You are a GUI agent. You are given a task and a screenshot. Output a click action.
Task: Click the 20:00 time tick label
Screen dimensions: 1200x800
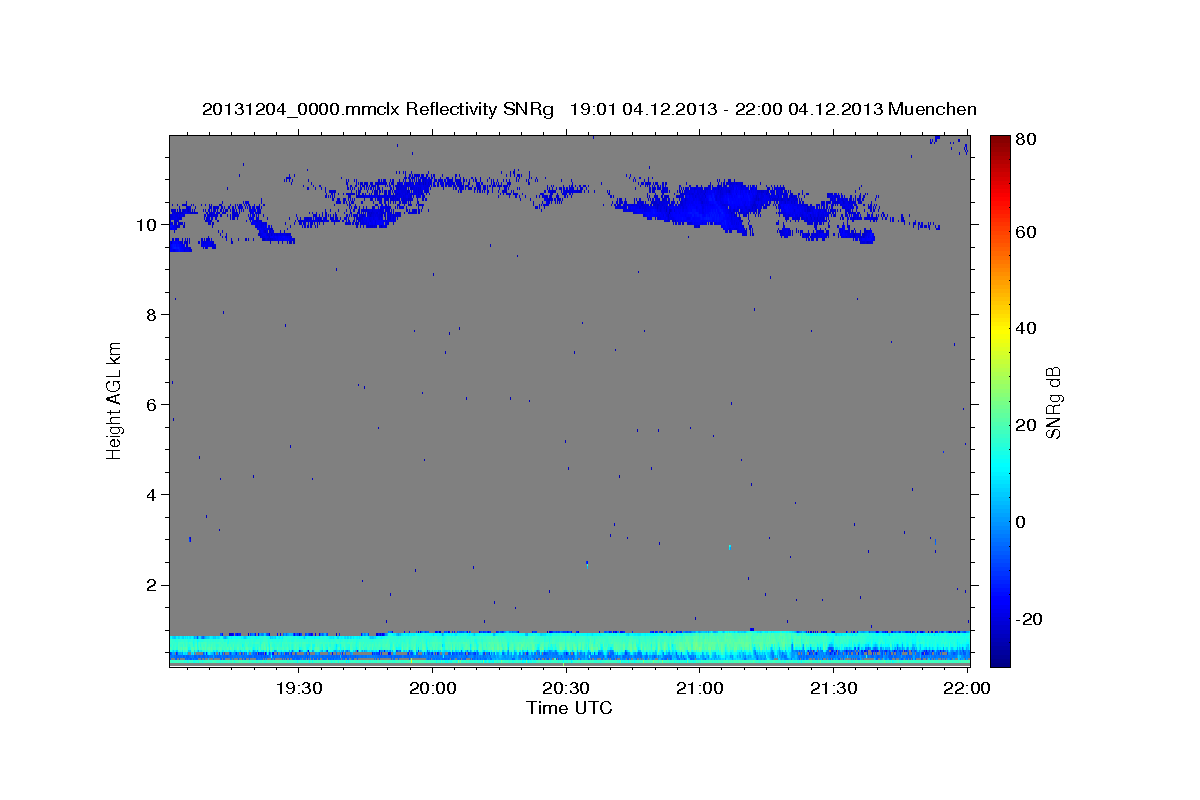point(433,688)
